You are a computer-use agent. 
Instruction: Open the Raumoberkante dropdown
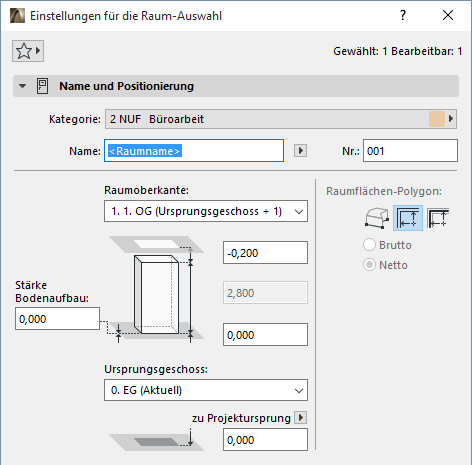(x=206, y=211)
